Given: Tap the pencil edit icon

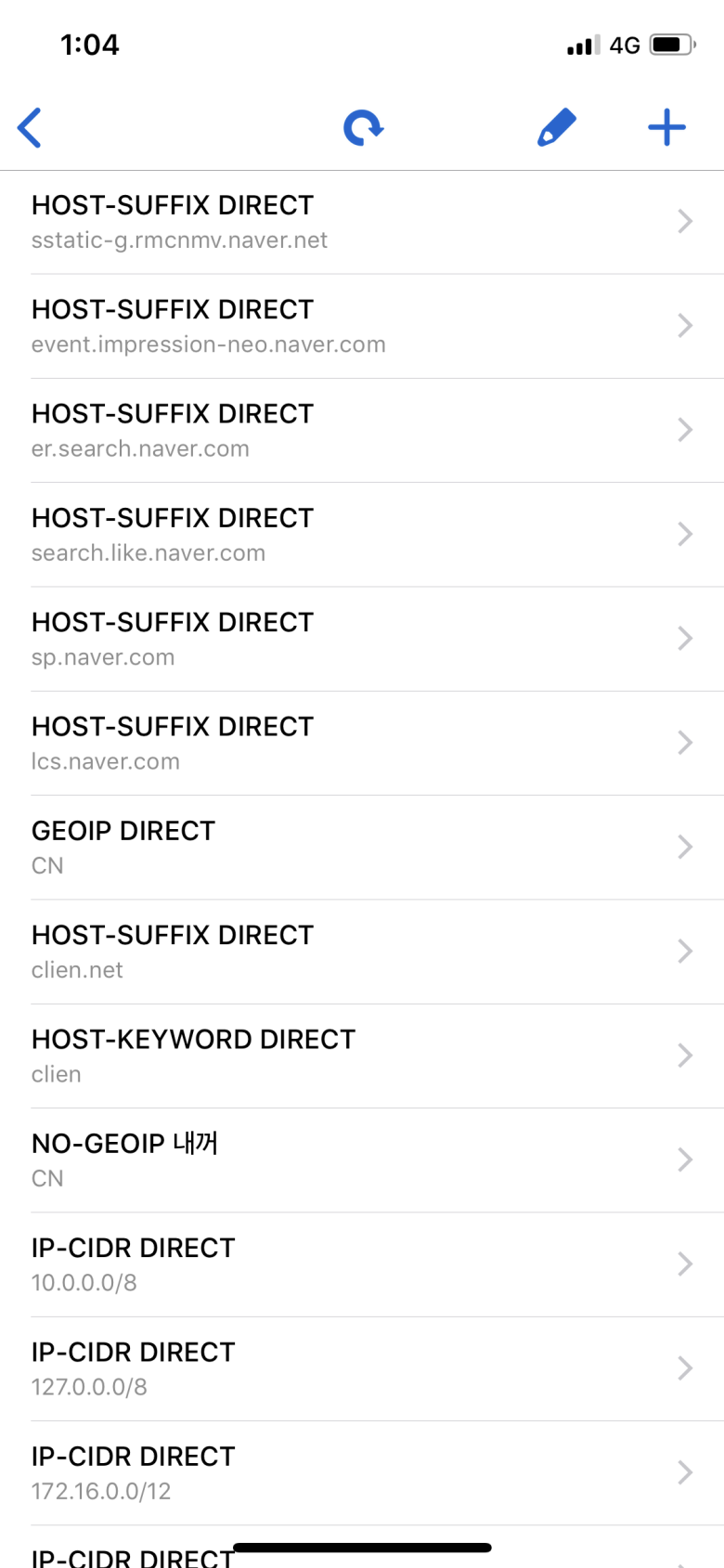Looking at the screenshot, I should click(557, 128).
